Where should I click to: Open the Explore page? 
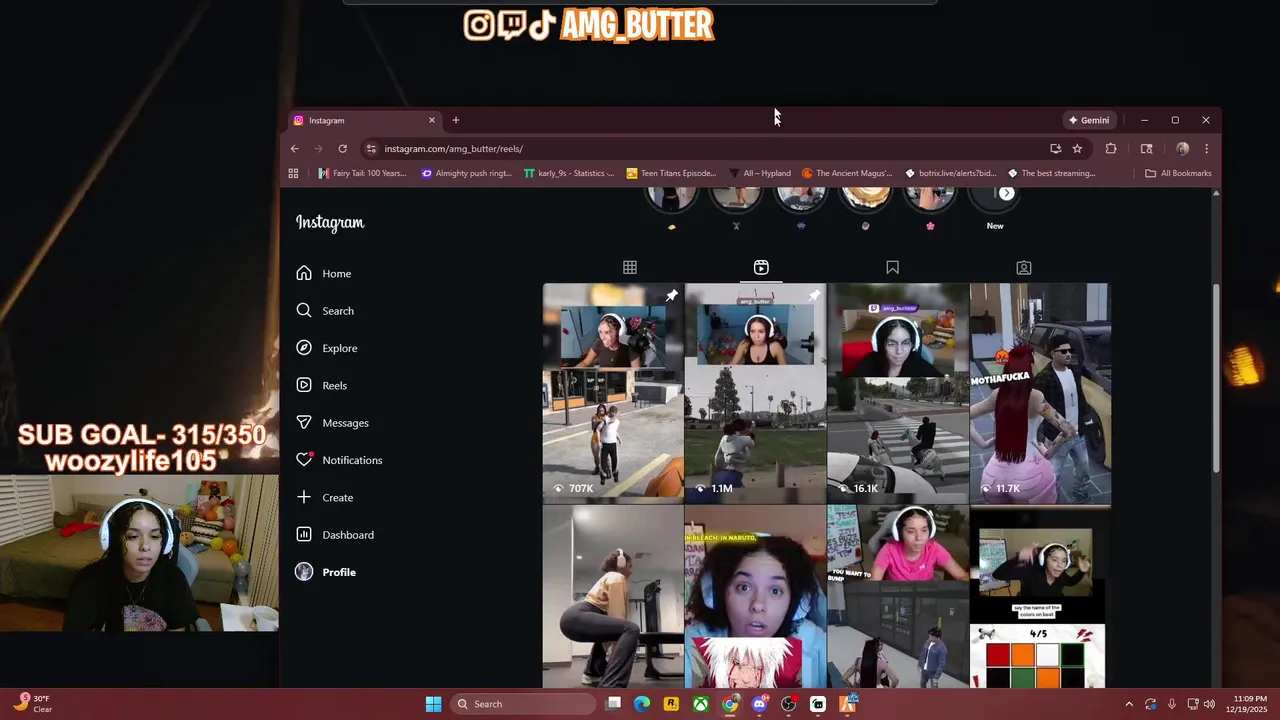(x=327, y=348)
